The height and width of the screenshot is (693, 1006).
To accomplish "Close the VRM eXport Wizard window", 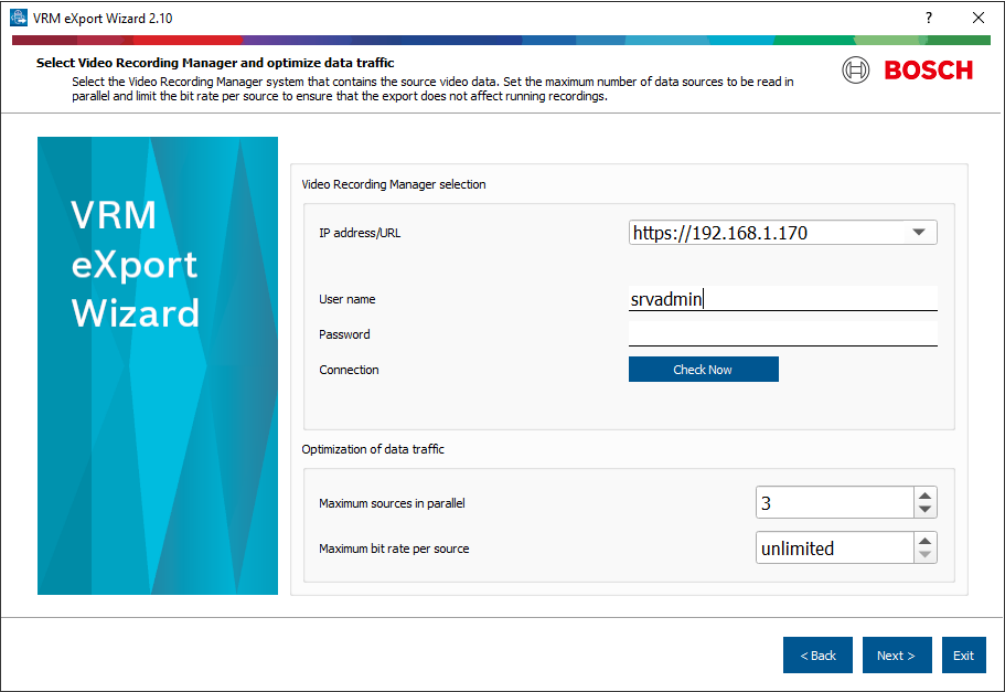I will [x=978, y=17].
